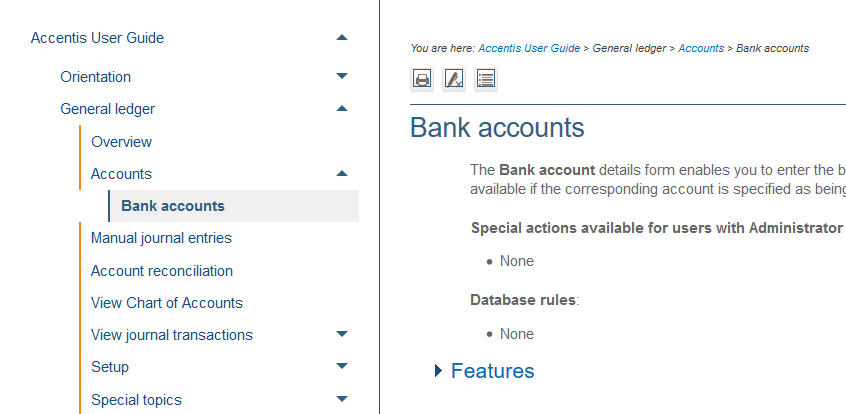Screen dimensions: 846x414
Task: Click Accentis User Guide breadcrumb link
Action: 529,48
